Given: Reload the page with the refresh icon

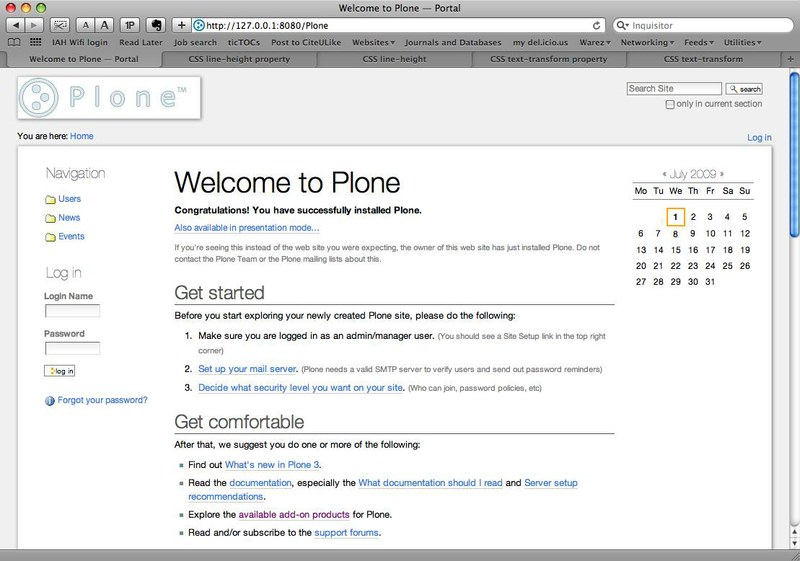Looking at the screenshot, I should click(x=596, y=25).
